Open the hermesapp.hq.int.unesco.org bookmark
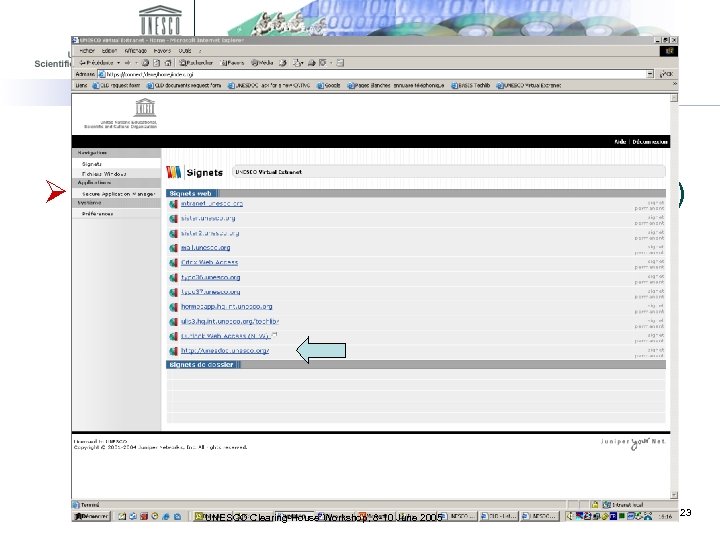 (226, 306)
